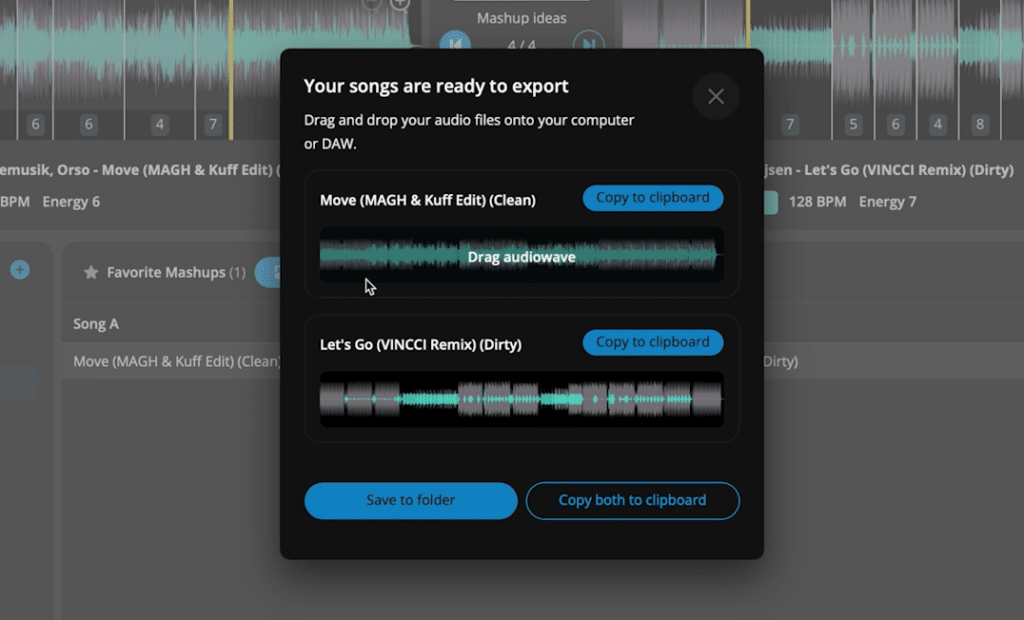Dismiss the export dialog with the X icon
This screenshot has height=620, width=1024.
pyautogui.click(x=716, y=96)
